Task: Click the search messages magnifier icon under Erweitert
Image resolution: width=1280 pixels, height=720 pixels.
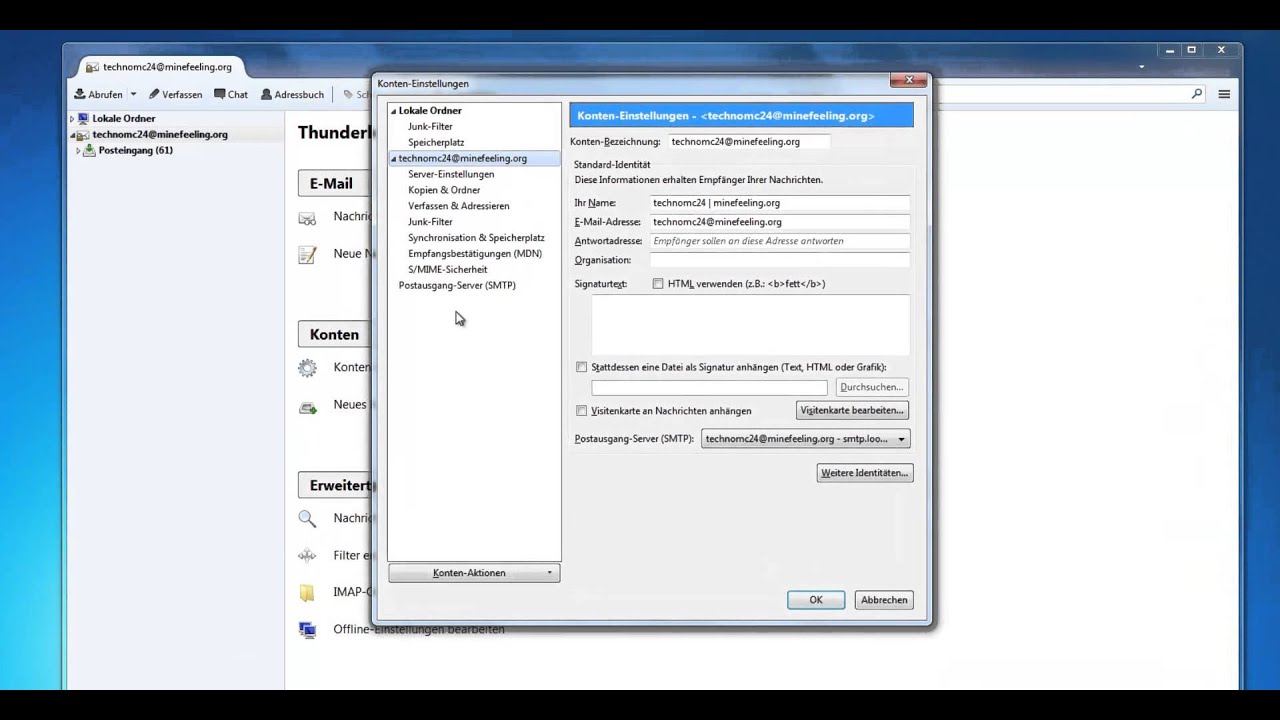Action: point(308,518)
